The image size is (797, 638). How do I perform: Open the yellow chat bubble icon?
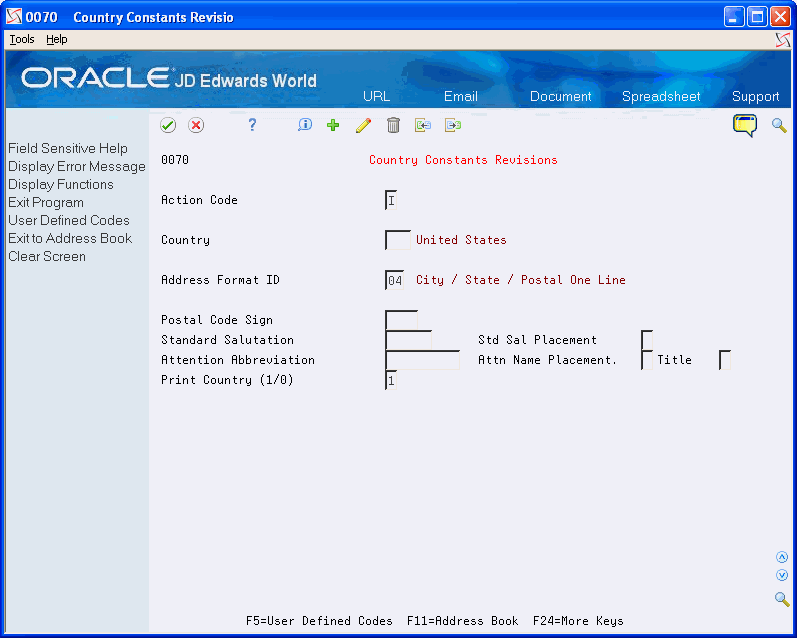pyautogui.click(x=745, y=125)
